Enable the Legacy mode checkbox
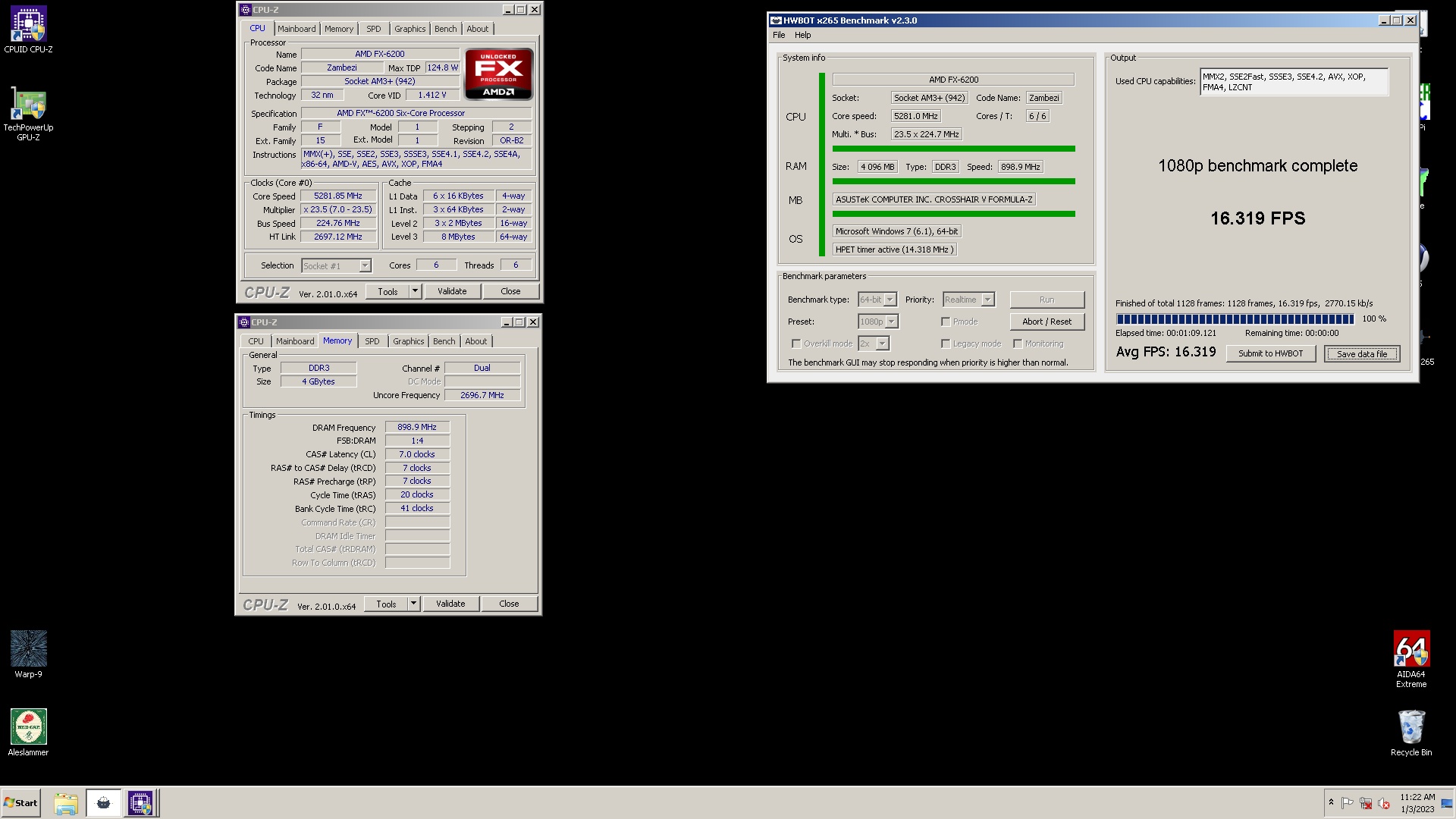This screenshot has height=819, width=1456. click(946, 344)
